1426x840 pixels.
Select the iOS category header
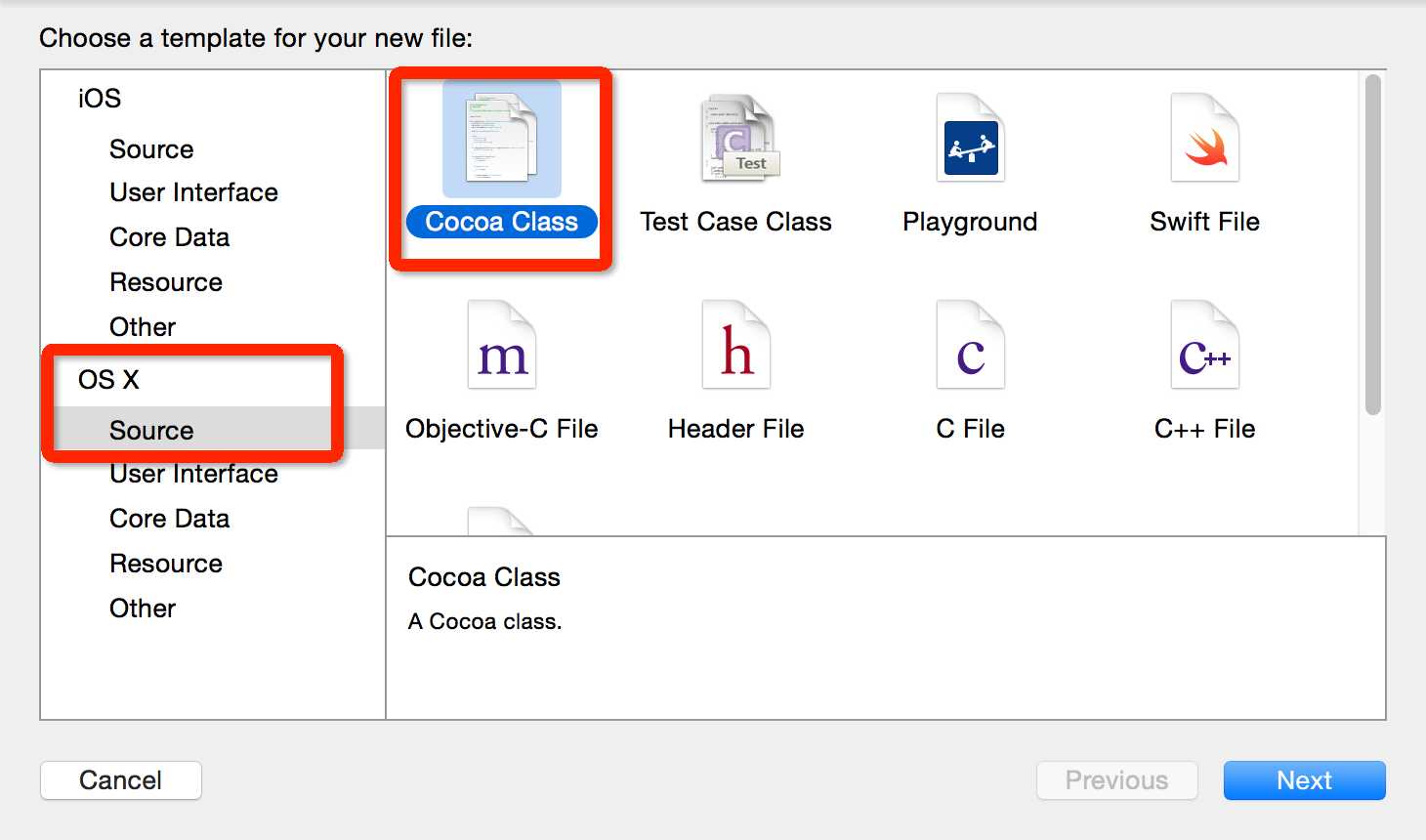click(x=100, y=99)
